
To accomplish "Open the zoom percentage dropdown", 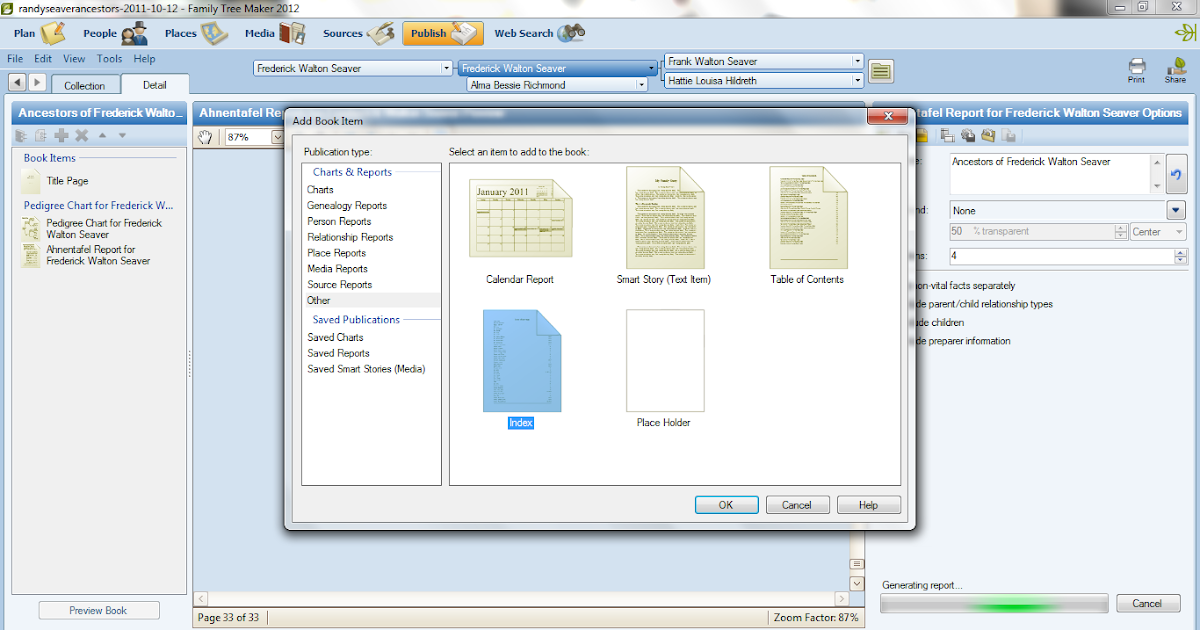I will [x=279, y=137].
